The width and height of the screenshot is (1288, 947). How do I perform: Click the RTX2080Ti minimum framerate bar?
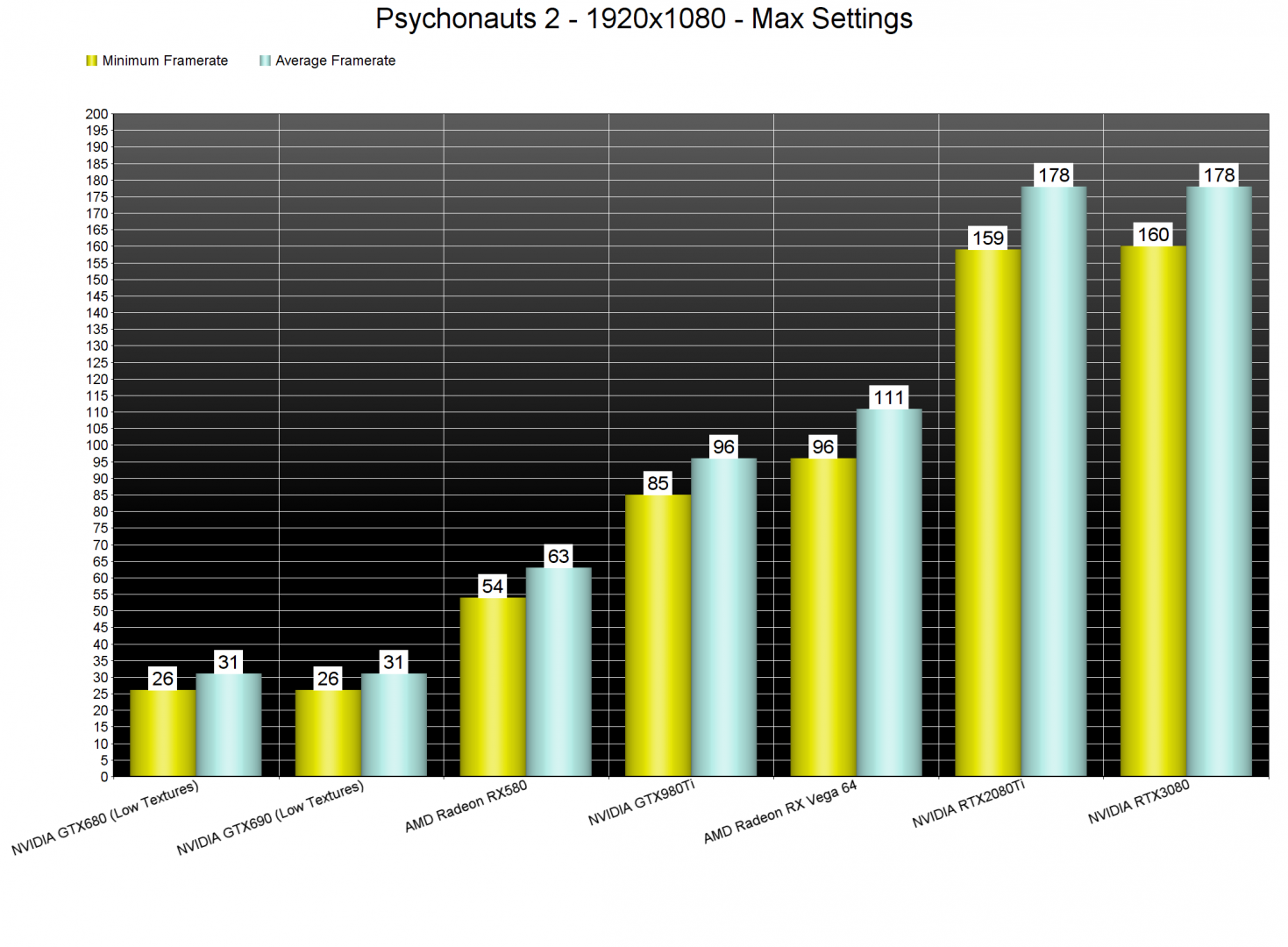[x=987, y=513]
